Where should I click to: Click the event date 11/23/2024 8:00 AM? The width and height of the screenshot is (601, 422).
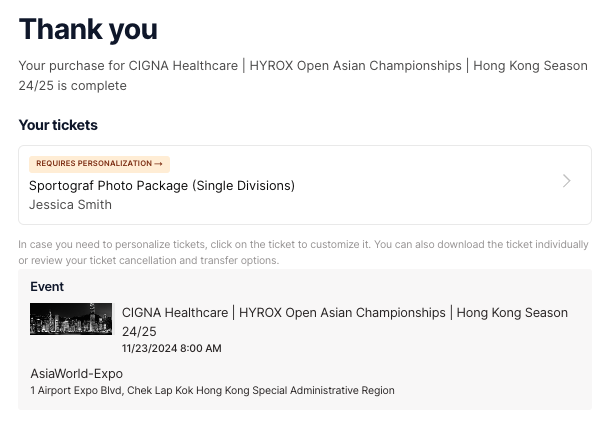coord(172,348)
